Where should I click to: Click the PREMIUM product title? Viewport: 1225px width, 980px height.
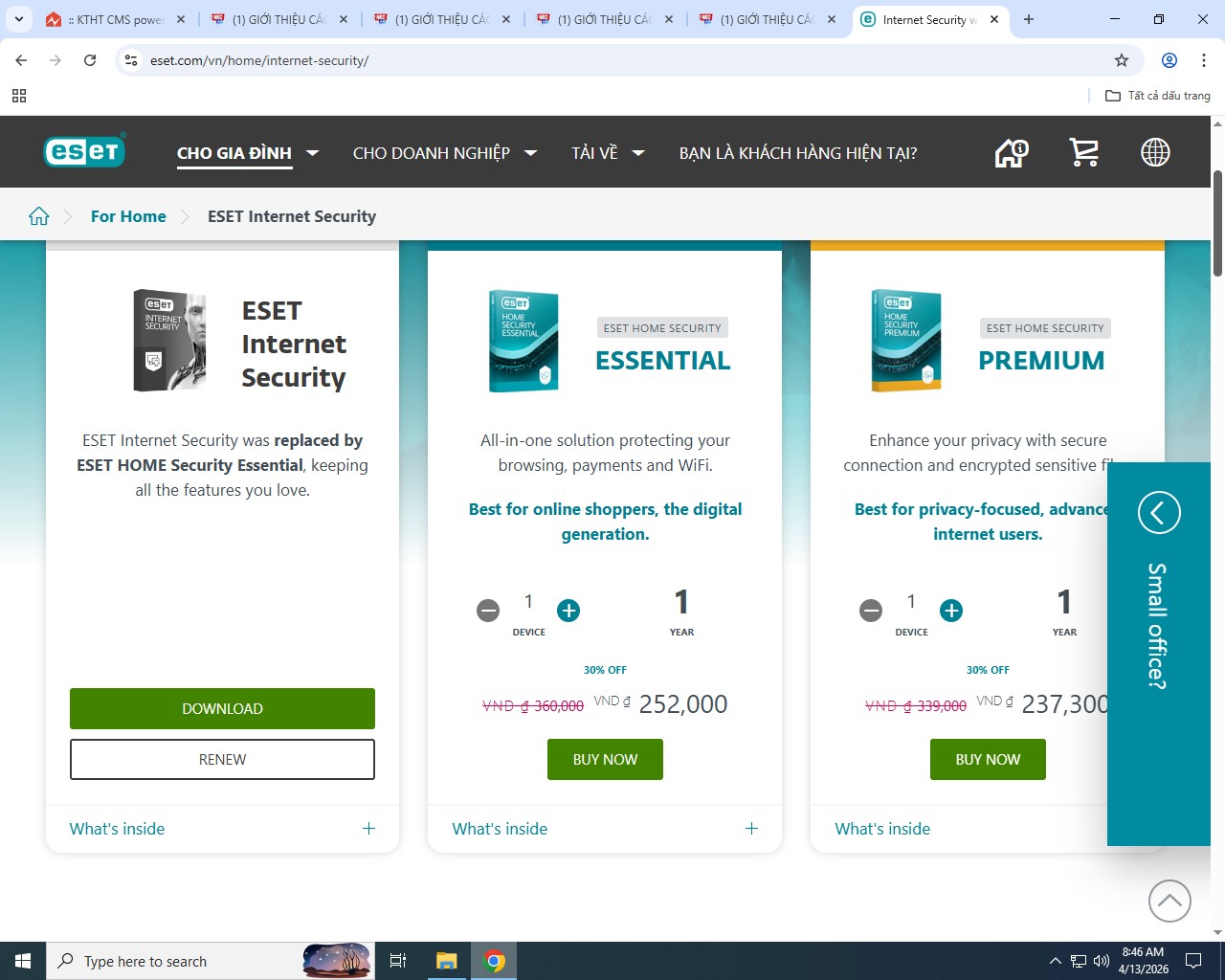pyautogui.click(x=1041, y=361)
